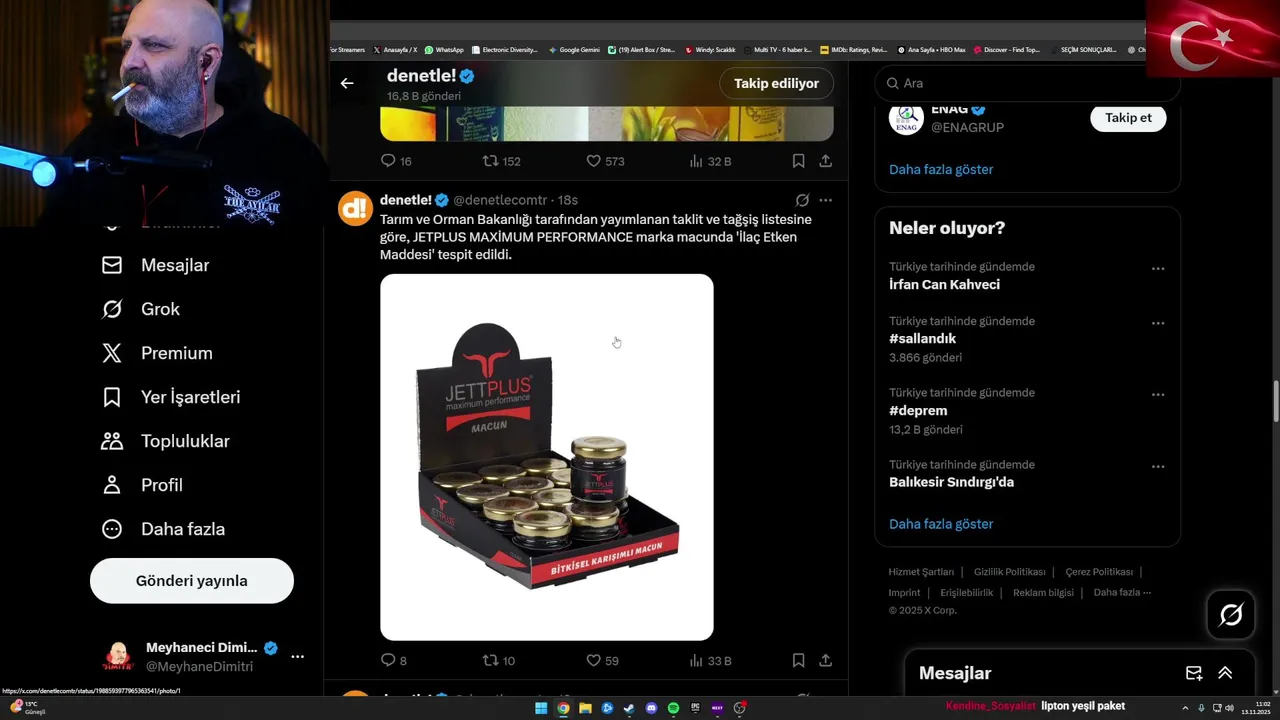This screenshot has height=720, width=1280.
Task: Open options for Balıkesir Sındırgı'da trend
Action: click(1158, 467)
